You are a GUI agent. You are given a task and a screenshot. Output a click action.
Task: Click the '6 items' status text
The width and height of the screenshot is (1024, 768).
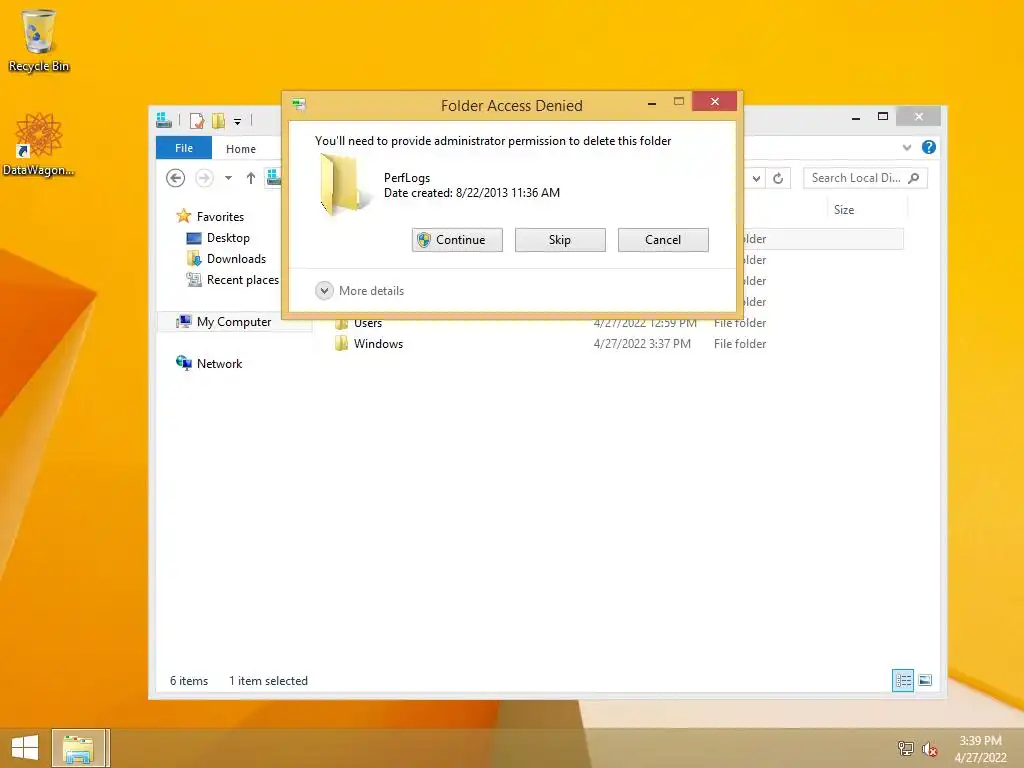[189, 680]
